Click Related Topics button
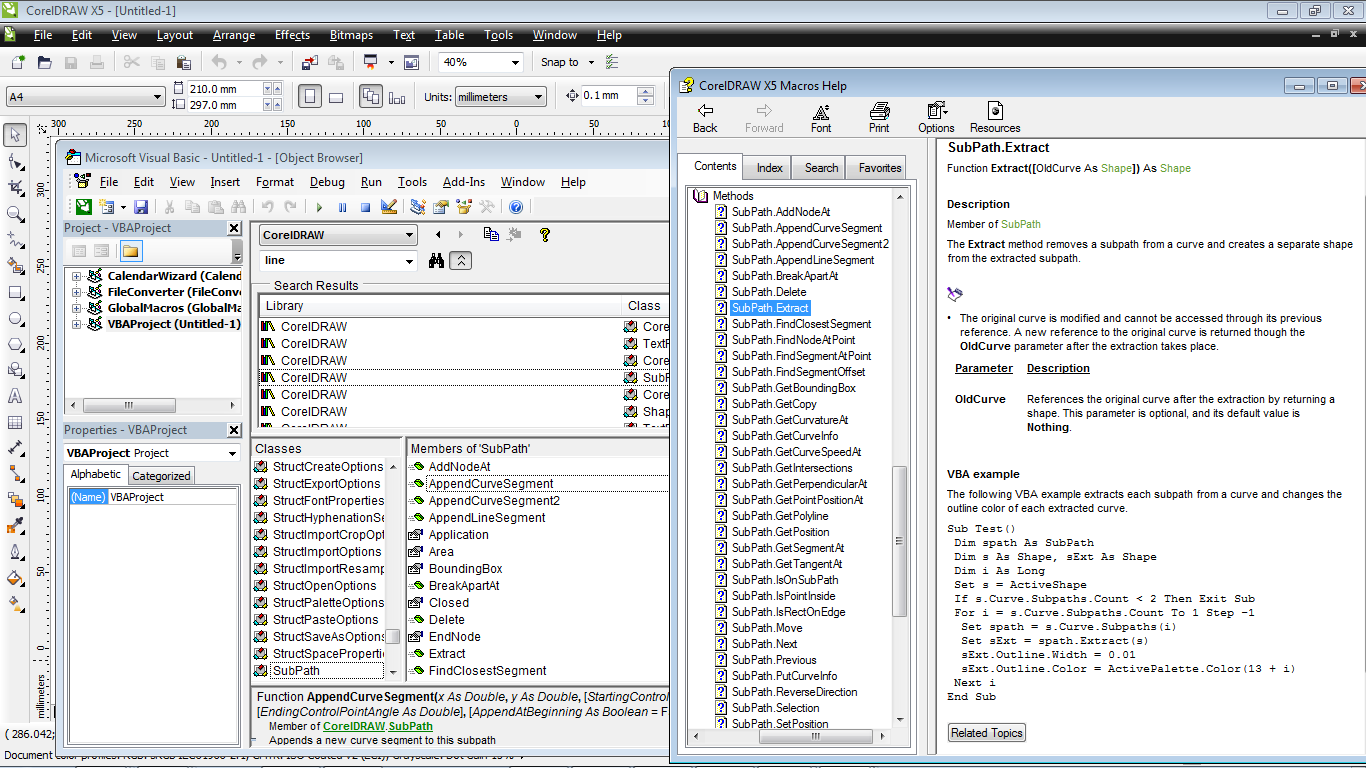Viewport: 1366px width, 768px height. 987,733
